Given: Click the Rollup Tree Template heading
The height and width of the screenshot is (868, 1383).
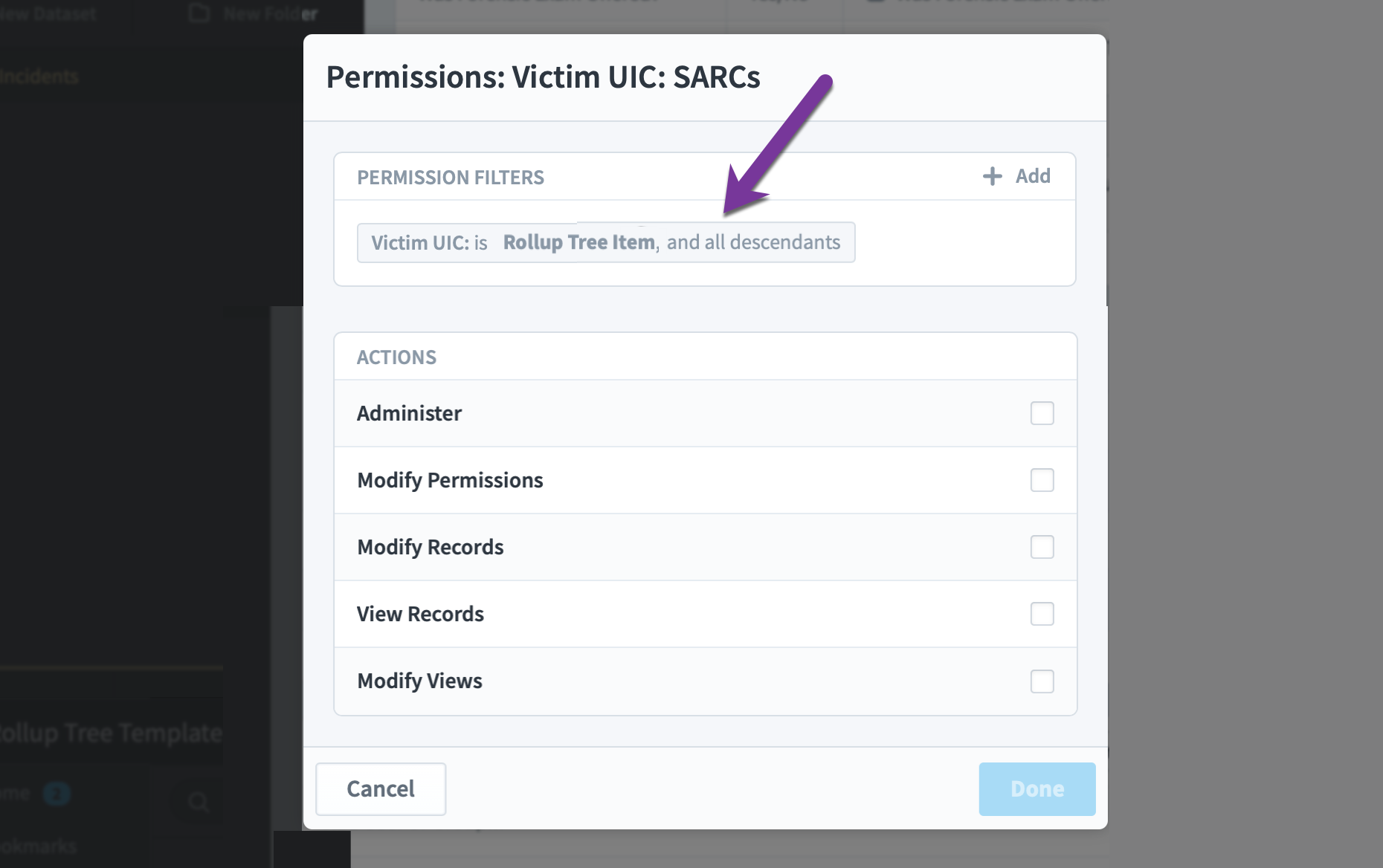Looking at the screenshot, I should [112, 733].
